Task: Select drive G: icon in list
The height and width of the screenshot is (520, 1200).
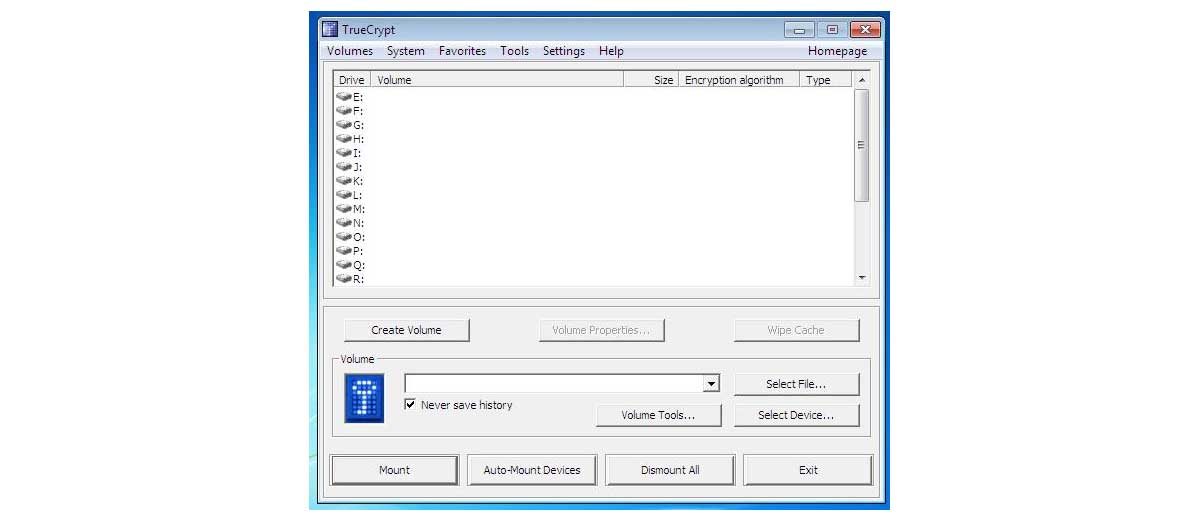Action: pos(344,125)
